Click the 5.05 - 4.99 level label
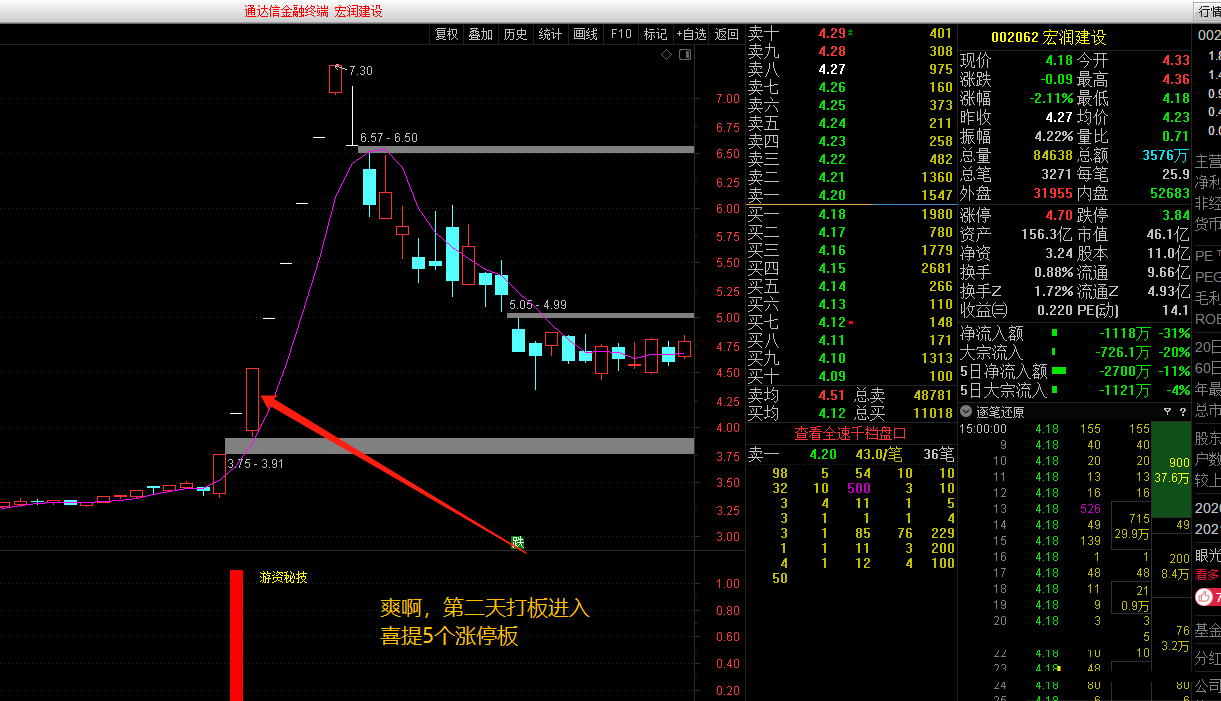 coord(538,305)
